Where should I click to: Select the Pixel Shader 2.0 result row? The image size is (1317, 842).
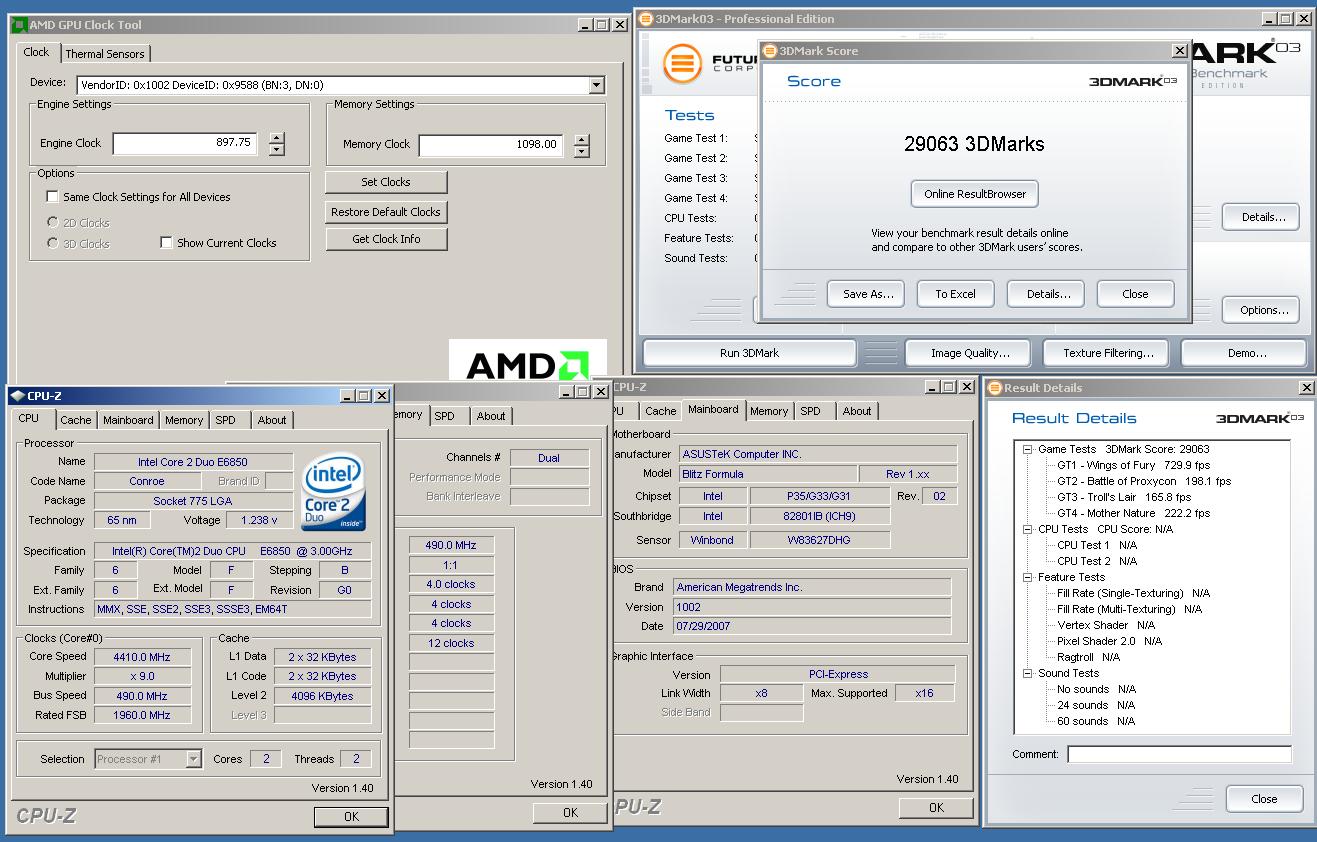tap(1109, 641)
